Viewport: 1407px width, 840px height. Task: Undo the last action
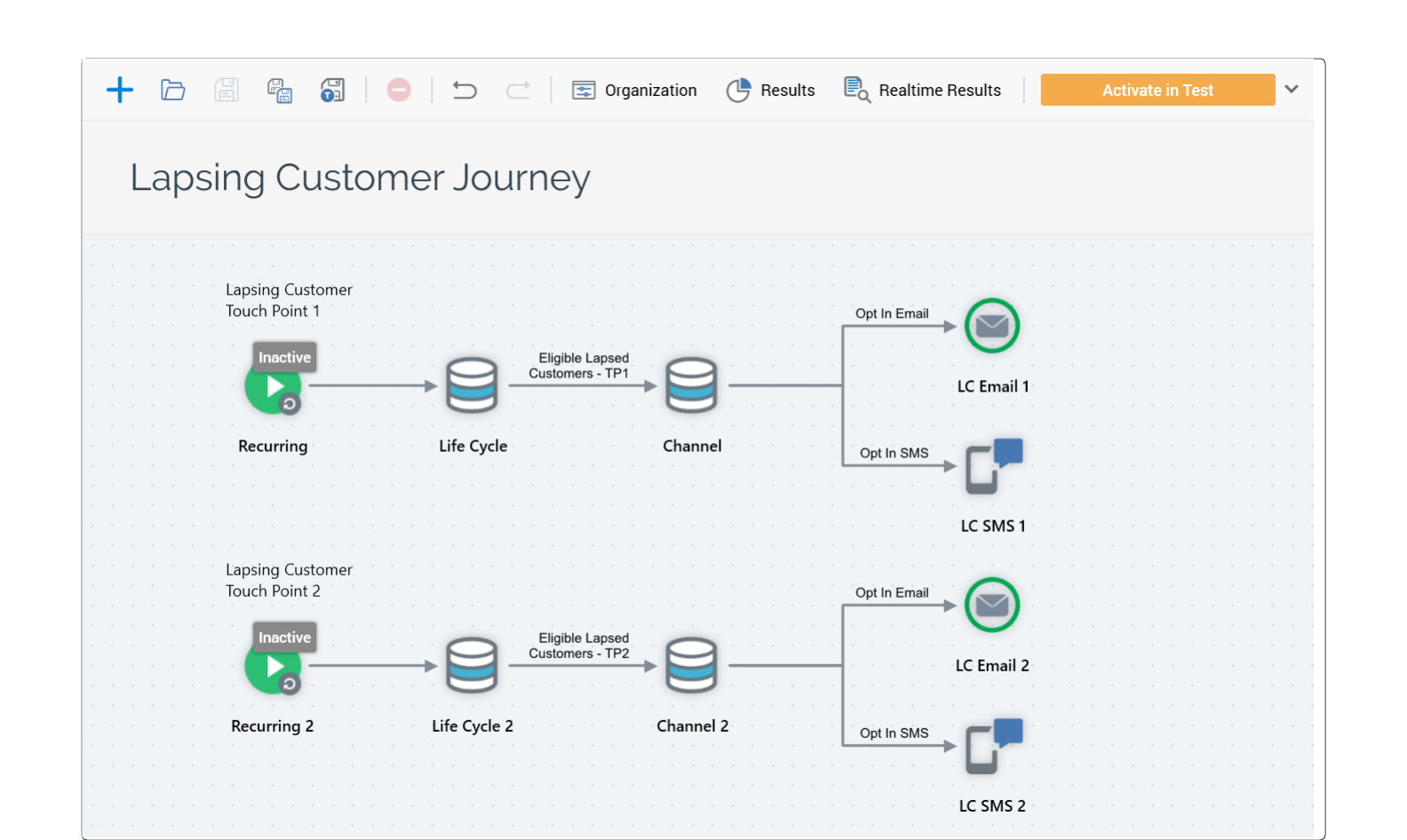point(465,90)
